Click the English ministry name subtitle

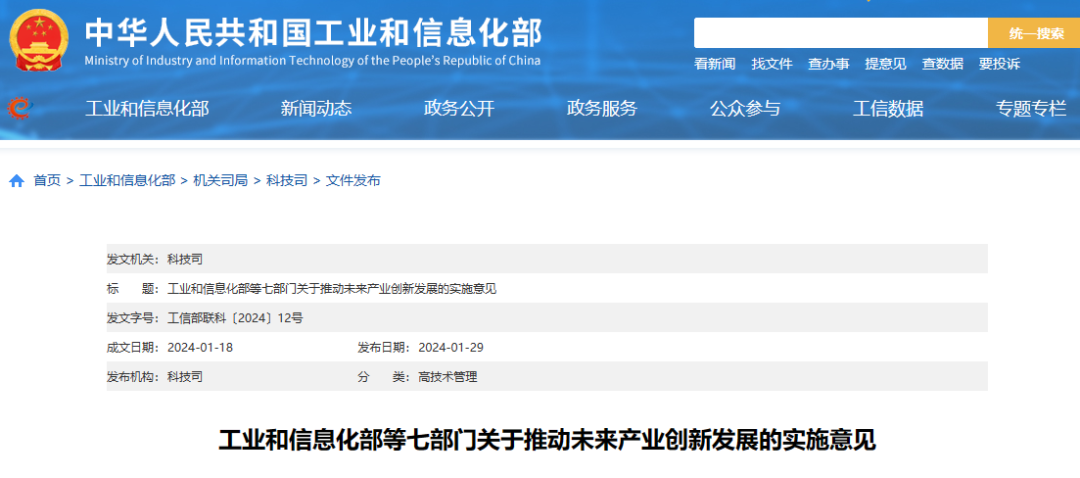click(313, 61)
